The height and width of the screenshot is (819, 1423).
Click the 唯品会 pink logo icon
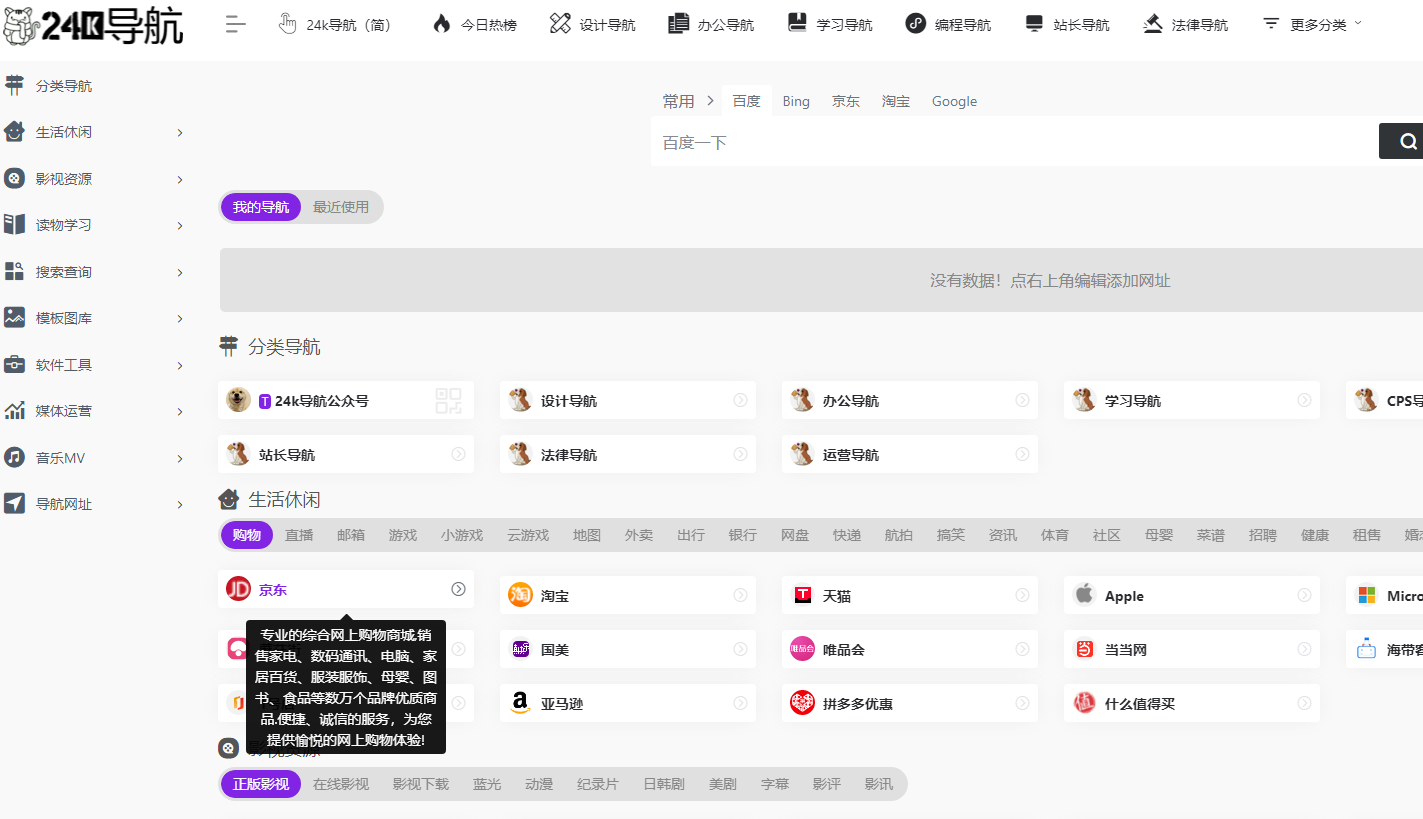802,649
